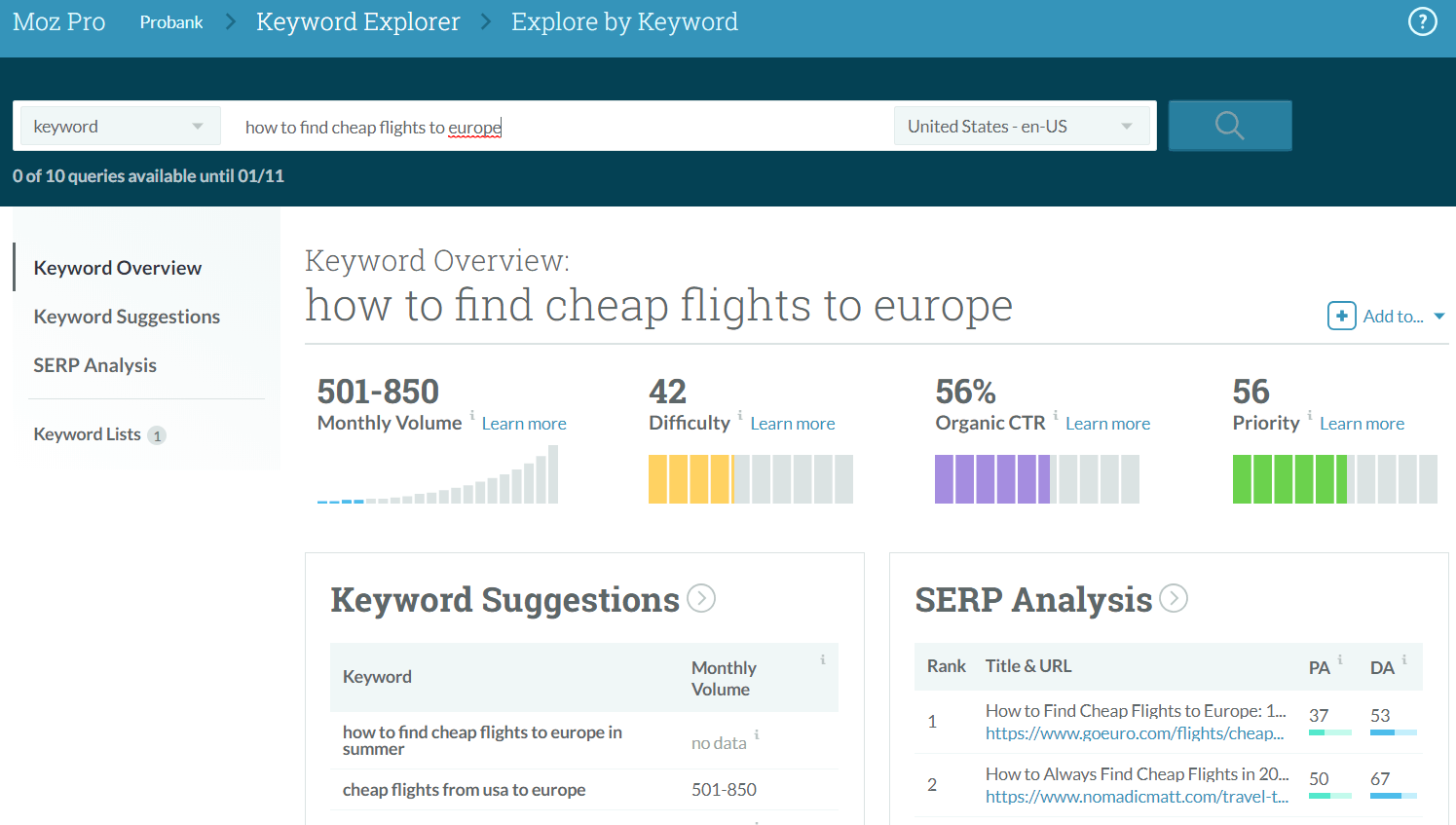Click the Rank column header
The width and height of the screenshot is (1456, 825).
tap(947, 666)
